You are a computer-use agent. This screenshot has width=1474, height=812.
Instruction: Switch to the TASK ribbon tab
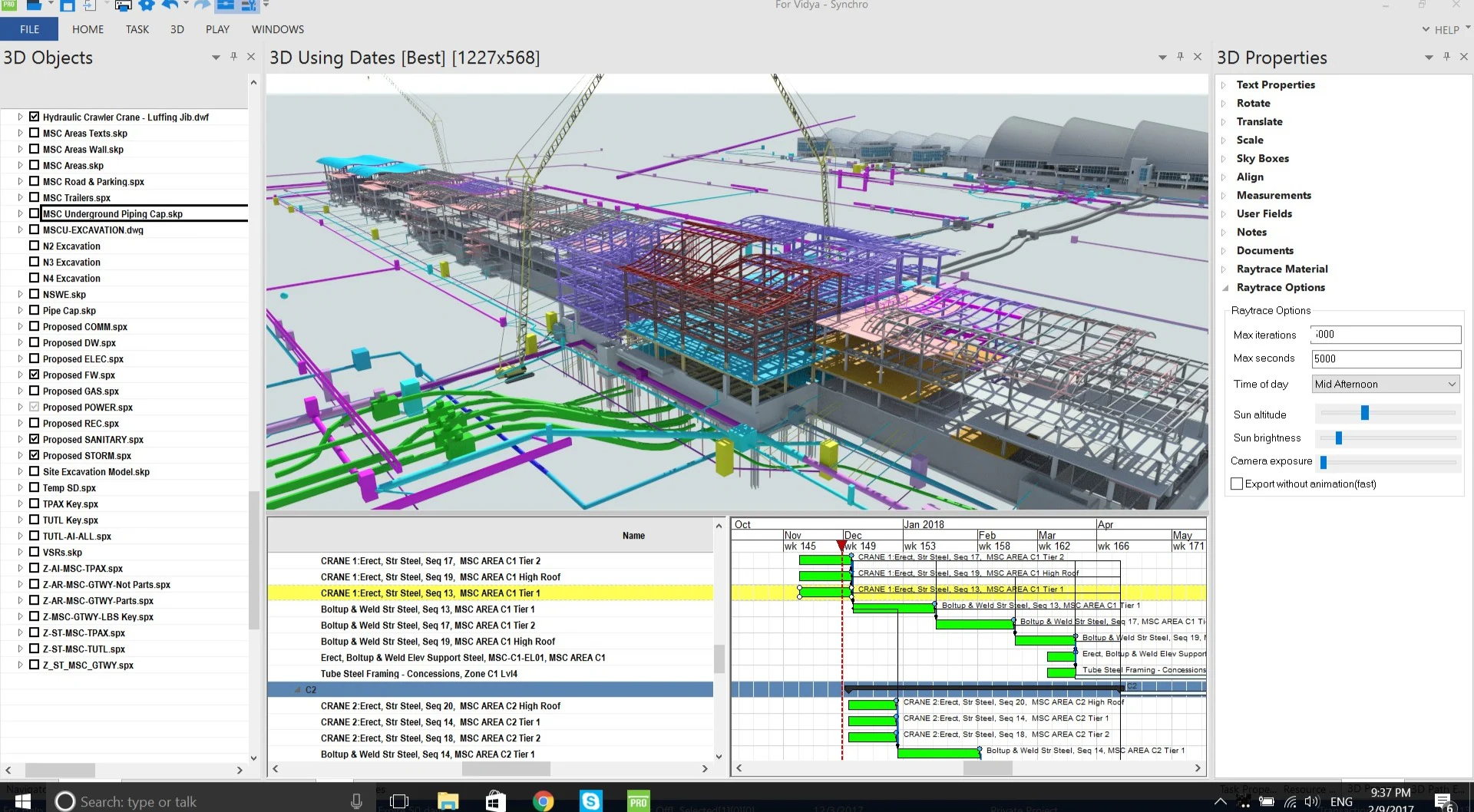pyautogui.click(x=137, y=29)
